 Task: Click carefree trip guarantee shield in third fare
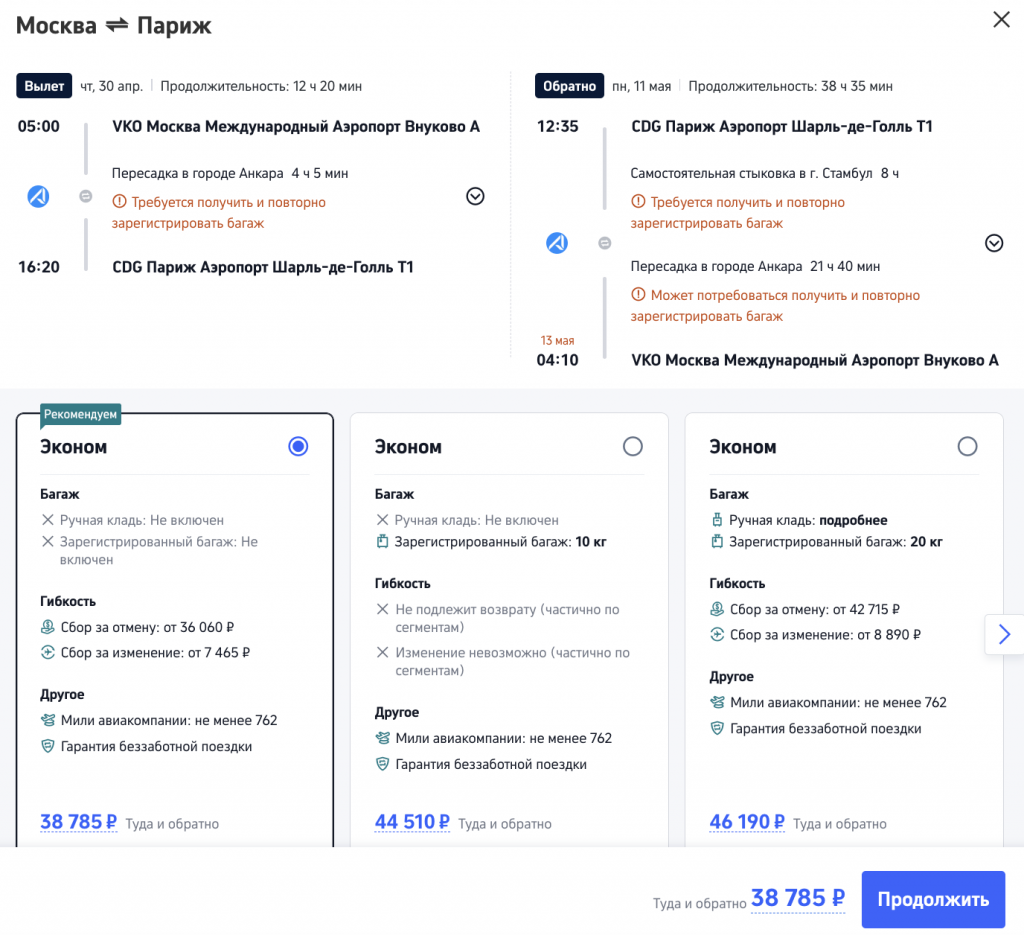pyautogui.click(x=716, y=728)
